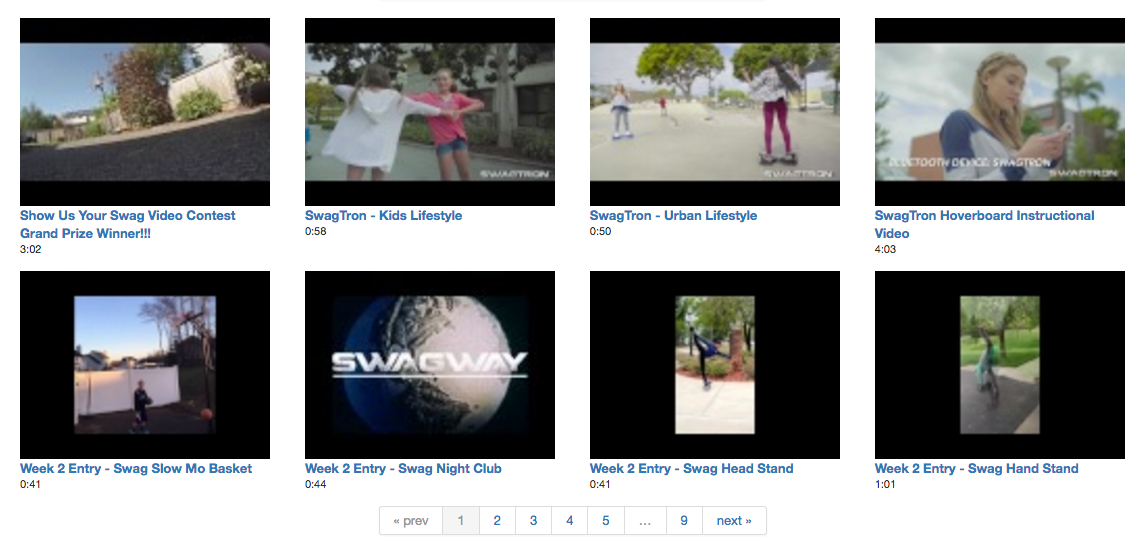This screenshot has height=550, width=1144.
Task: Go to page 5 of videos
Action: point(606,521)
